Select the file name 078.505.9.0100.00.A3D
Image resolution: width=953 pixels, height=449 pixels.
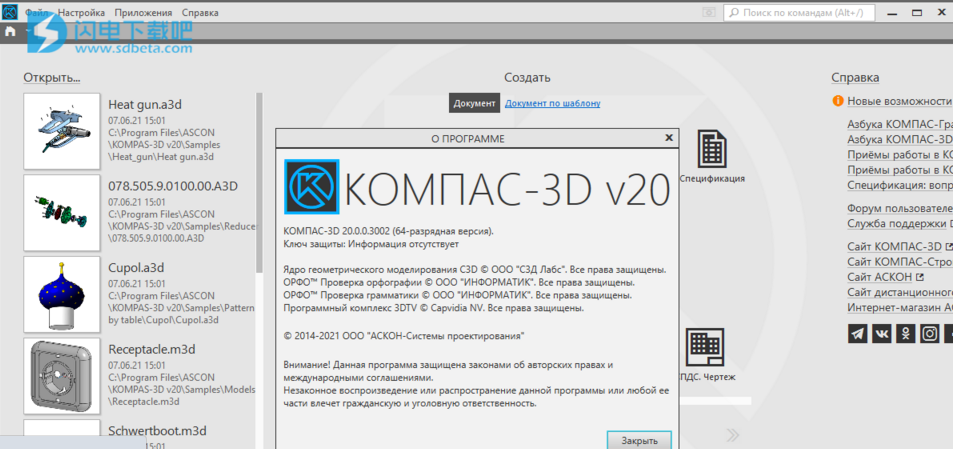coord(173,186)
